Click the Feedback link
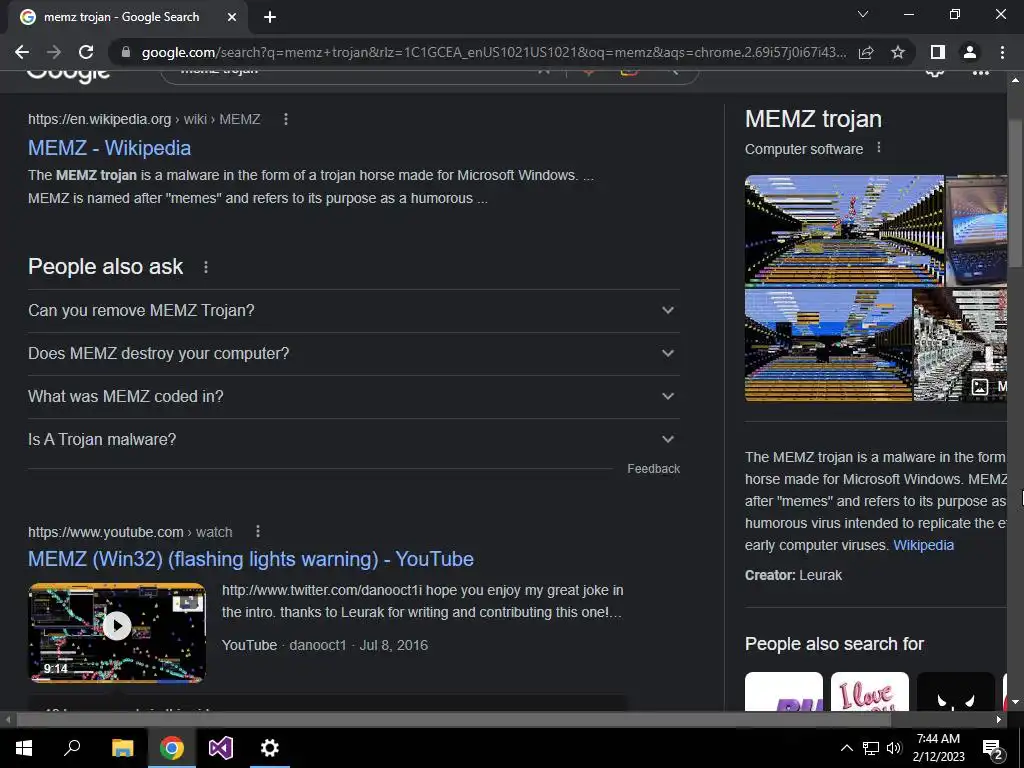 coord(653,469)
